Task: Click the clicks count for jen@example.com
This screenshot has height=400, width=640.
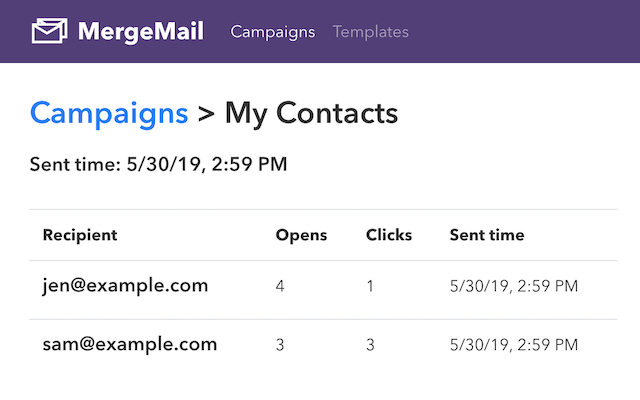Action: (x=371, y=286)
